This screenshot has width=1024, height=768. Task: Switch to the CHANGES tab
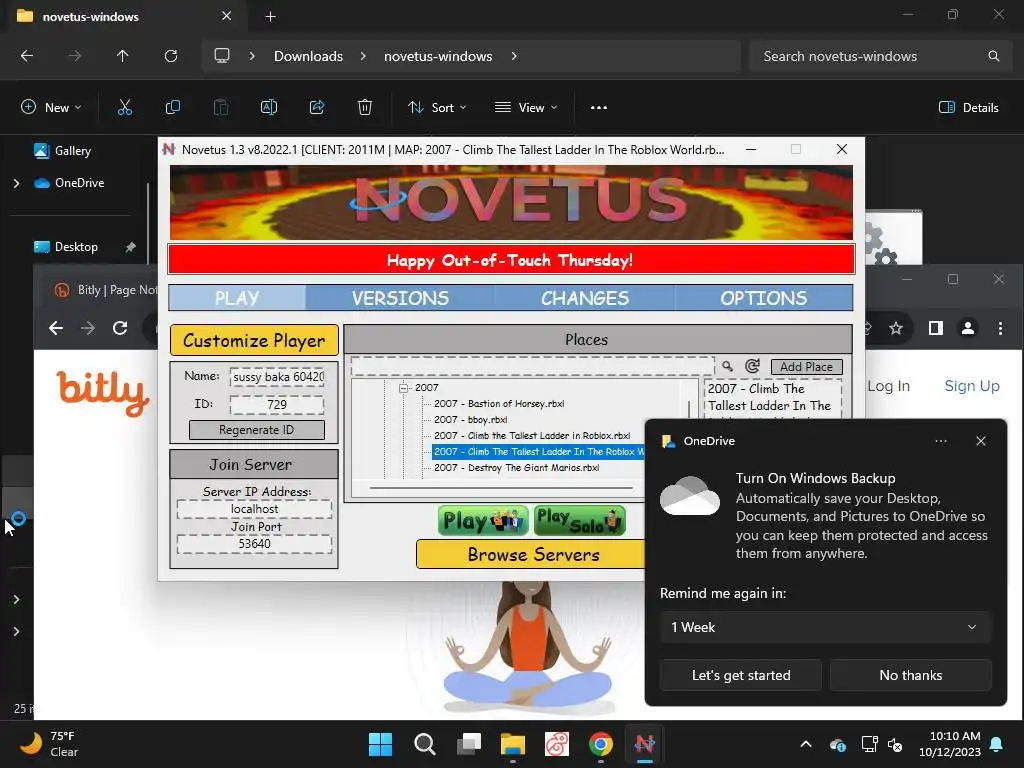pos(585,298)
